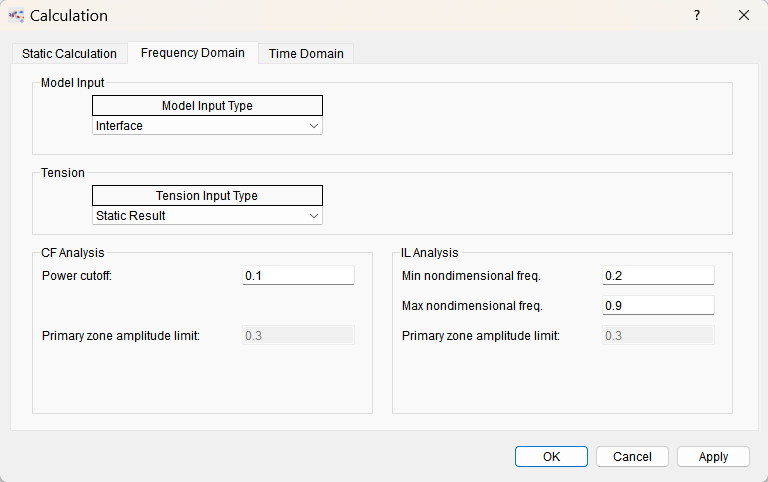Close the Calculation dialog window
This screenshot has width=768, height=482.
[743, 16]
